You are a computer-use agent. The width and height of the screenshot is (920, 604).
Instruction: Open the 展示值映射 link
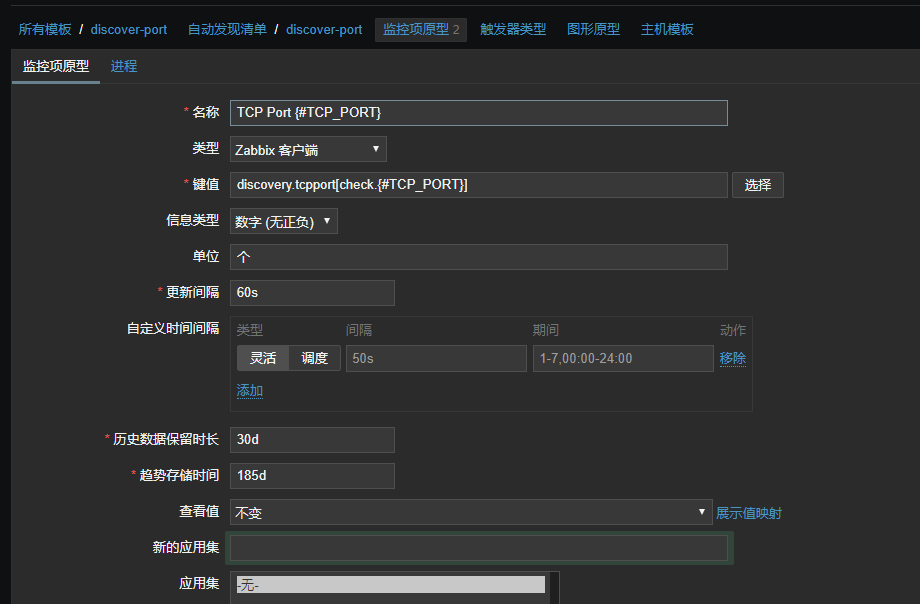tap(749, 513)
